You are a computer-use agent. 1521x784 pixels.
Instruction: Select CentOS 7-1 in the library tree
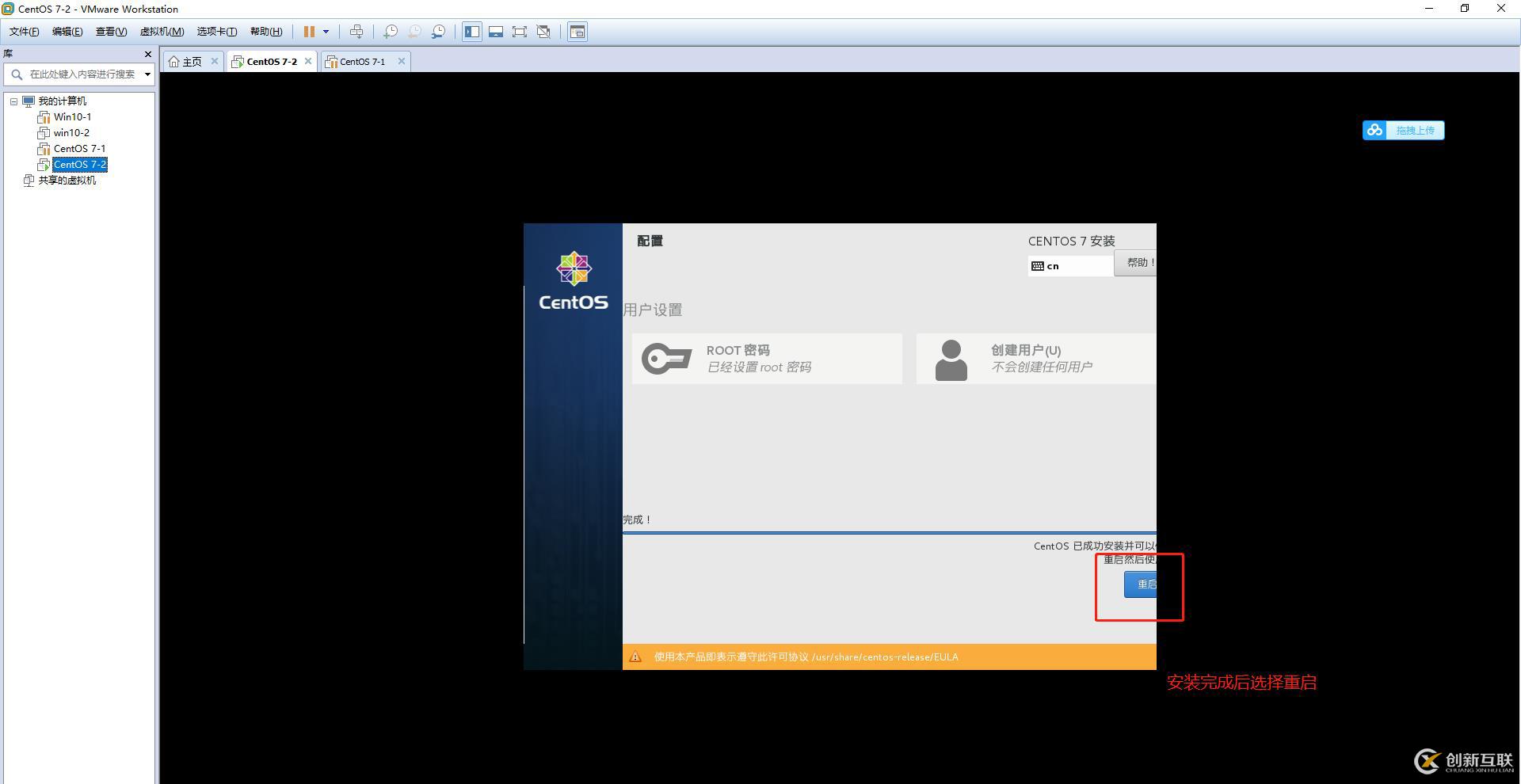(79, 149)
